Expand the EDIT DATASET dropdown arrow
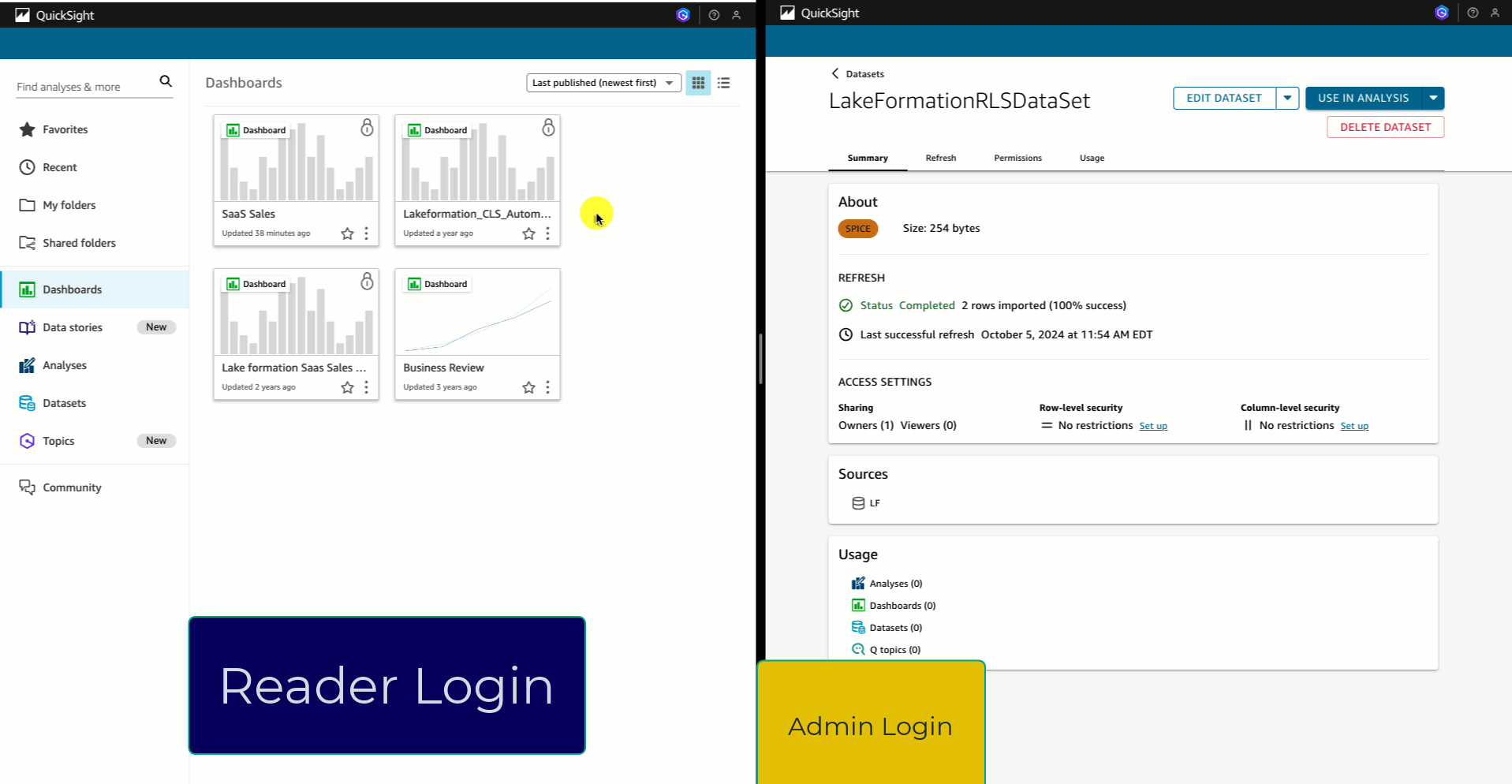The height and width of the screenshot is (784, 1512). (x=1287, y=98)
